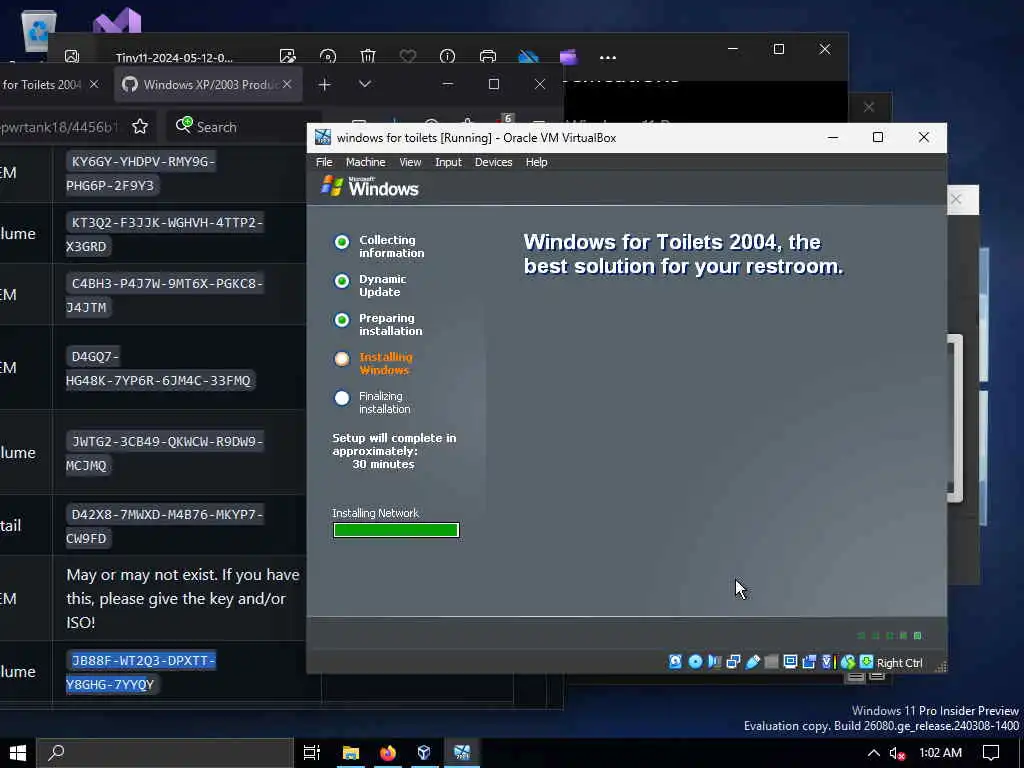
Task: Click the browser URL address text
Action: (59, 127)
